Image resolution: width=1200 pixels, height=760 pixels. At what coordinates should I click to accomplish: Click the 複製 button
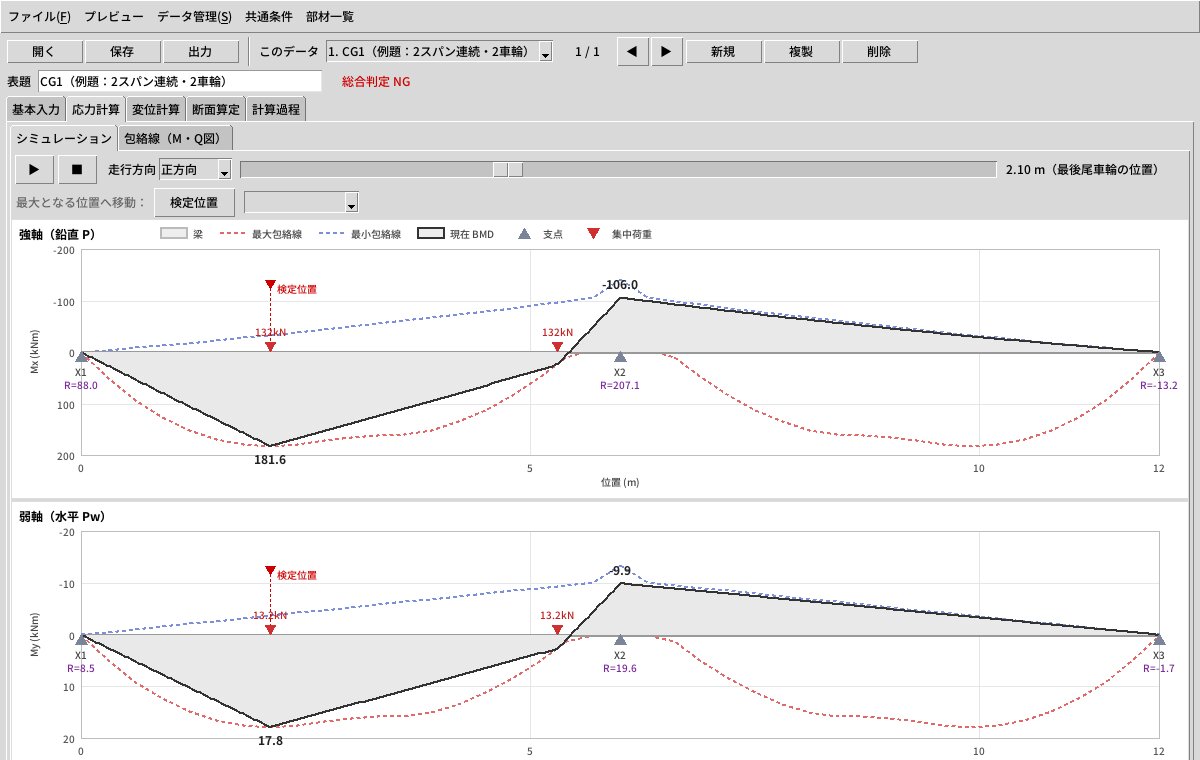800,52
